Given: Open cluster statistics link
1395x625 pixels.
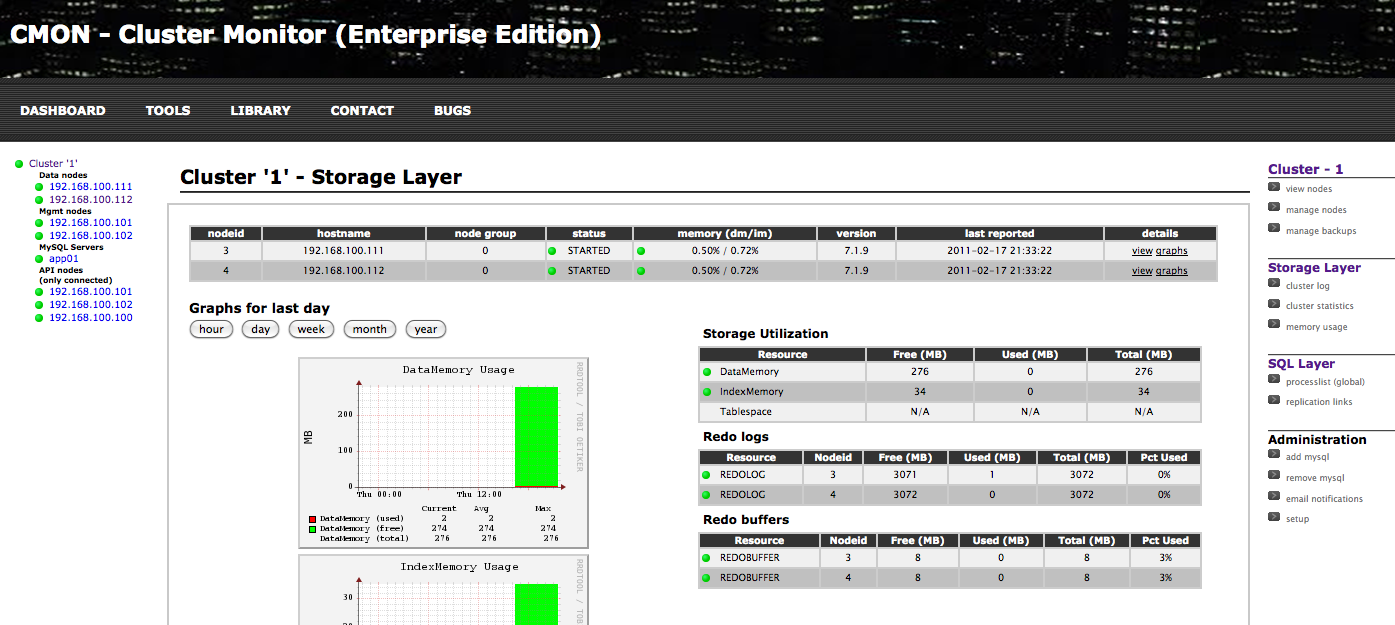Looking at the screenshot, I should tap(1320, 306).
